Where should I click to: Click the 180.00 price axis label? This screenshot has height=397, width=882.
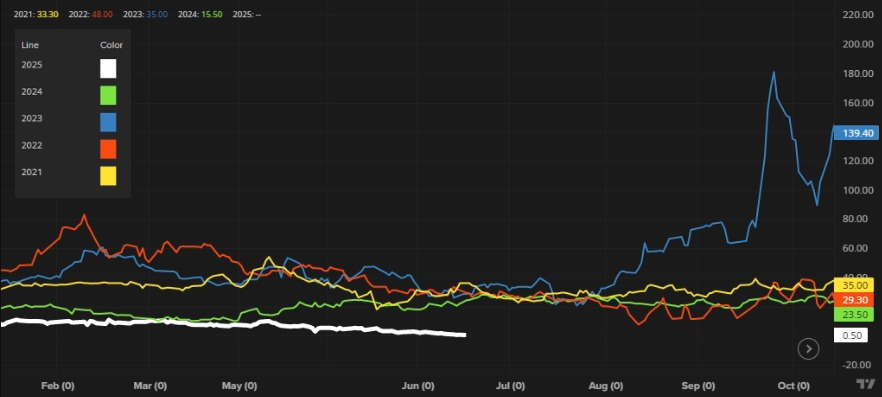pos(859,74)
